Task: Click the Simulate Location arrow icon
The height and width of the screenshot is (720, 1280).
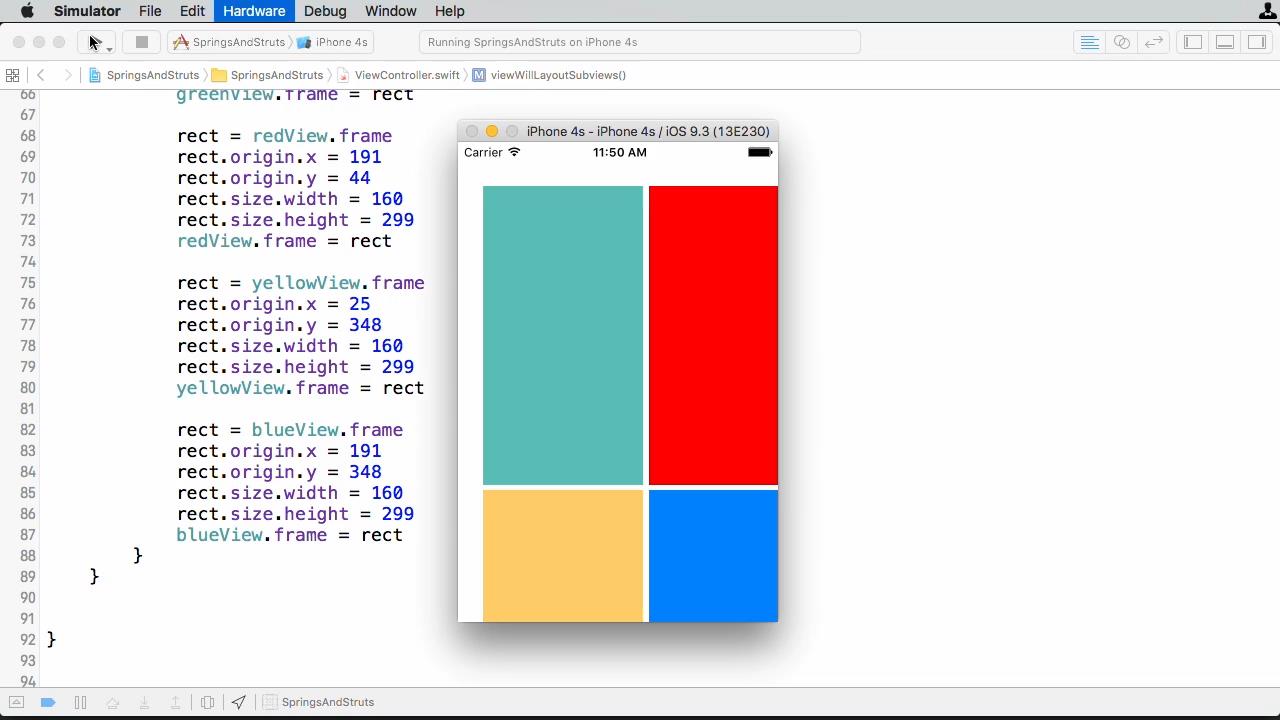Action: (238, 702)
